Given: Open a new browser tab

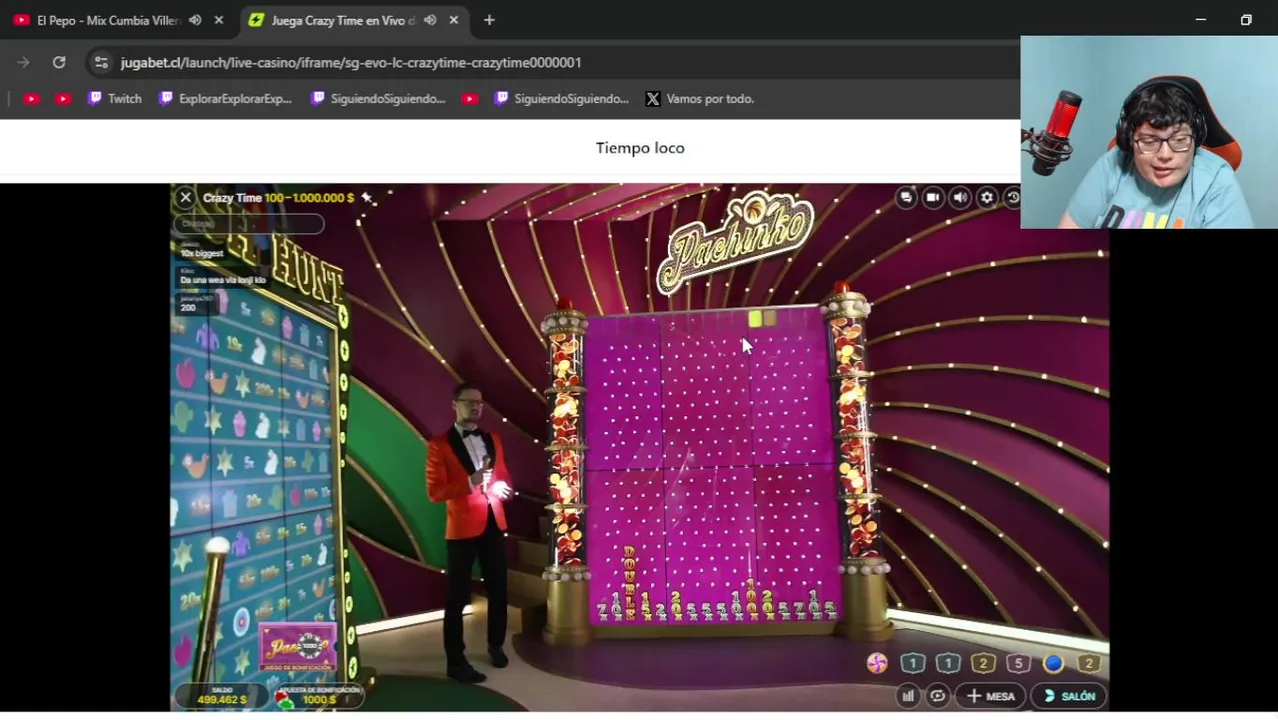Looking at the screenshot, I should tap(489, 20).
